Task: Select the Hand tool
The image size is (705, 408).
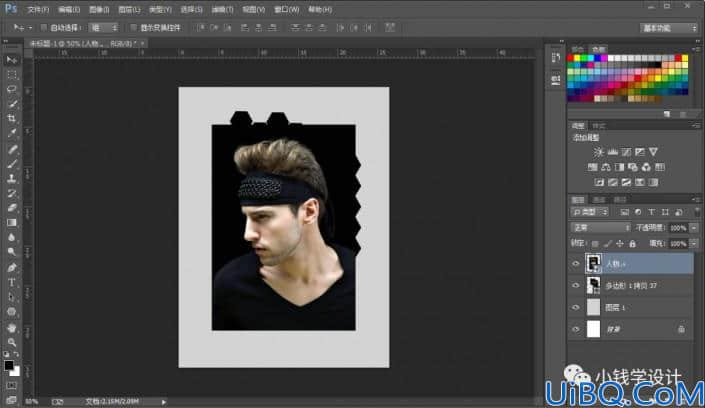Action: pyautogui.click(x=12, y=328)
